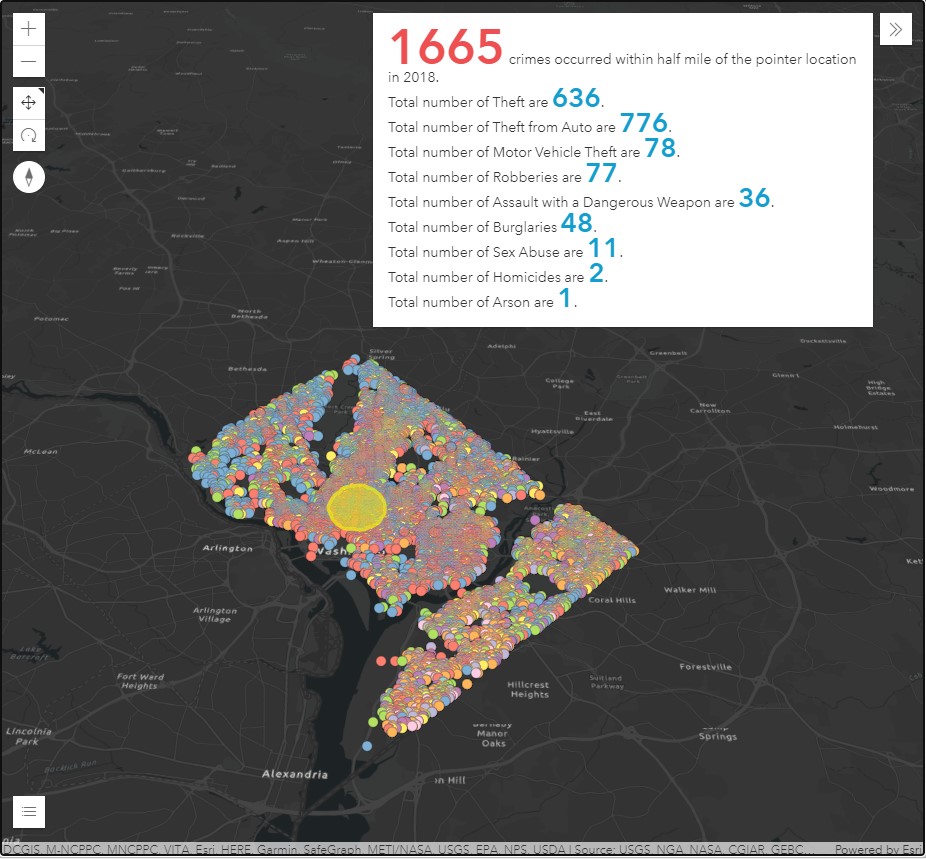Zoom in with the plus button
This screenshot has height=859, width=926.
click(29, 29)
